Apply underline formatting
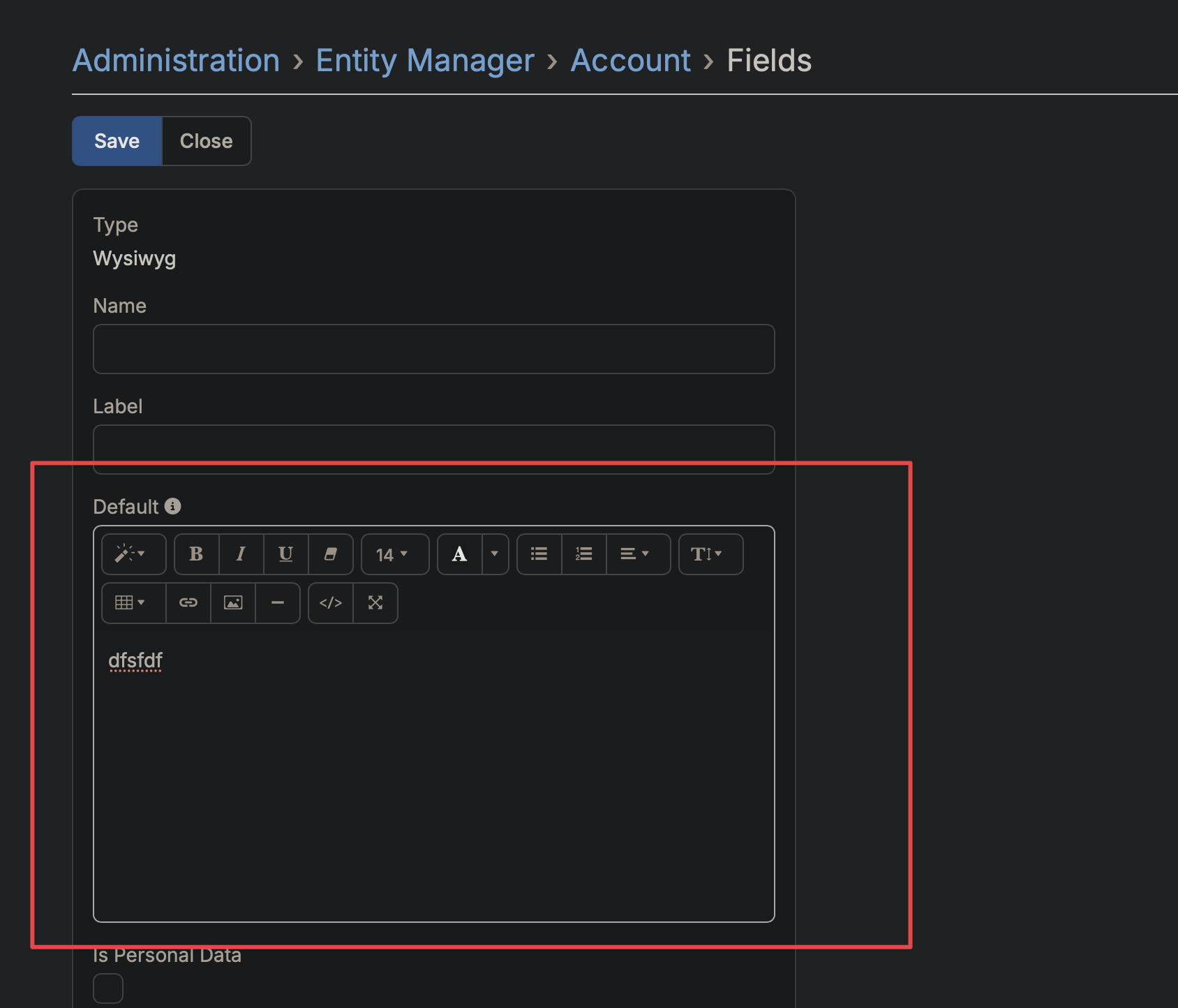Viewport: 1178px width, 1008px height. [285, 554]
